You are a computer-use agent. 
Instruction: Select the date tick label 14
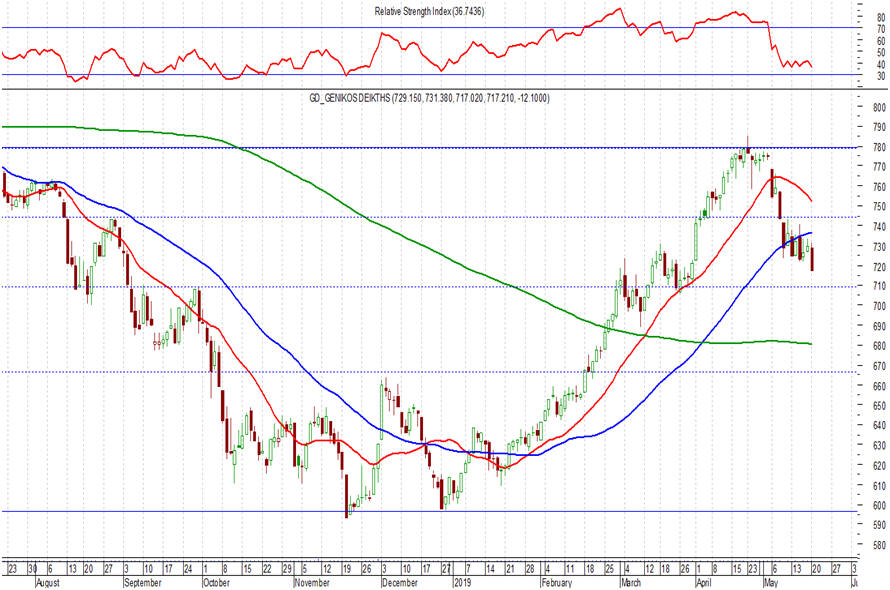[490, 569]
